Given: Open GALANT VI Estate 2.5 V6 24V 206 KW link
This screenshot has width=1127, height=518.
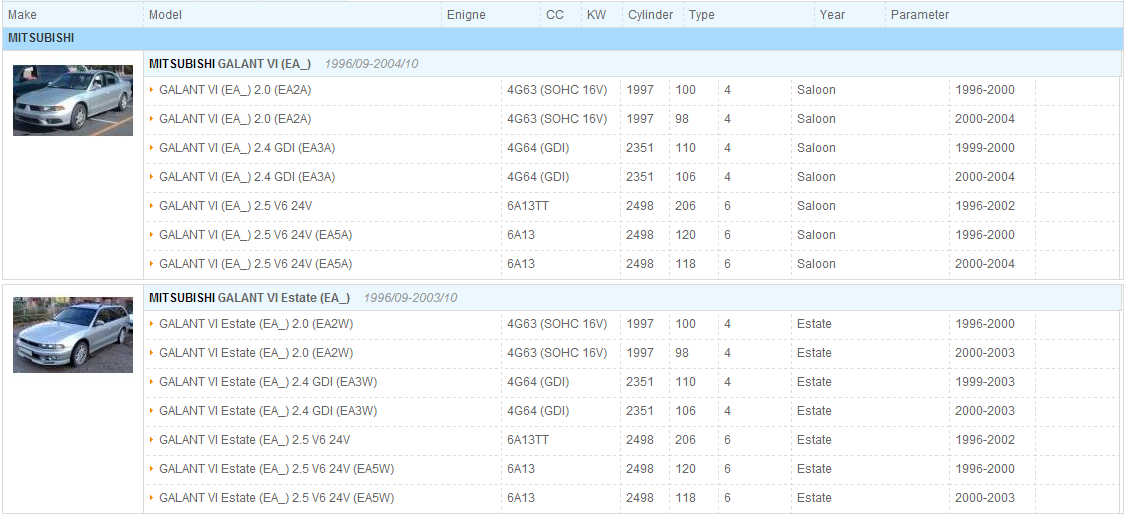Looking at the screenshot, I should [x=254, y=439].
